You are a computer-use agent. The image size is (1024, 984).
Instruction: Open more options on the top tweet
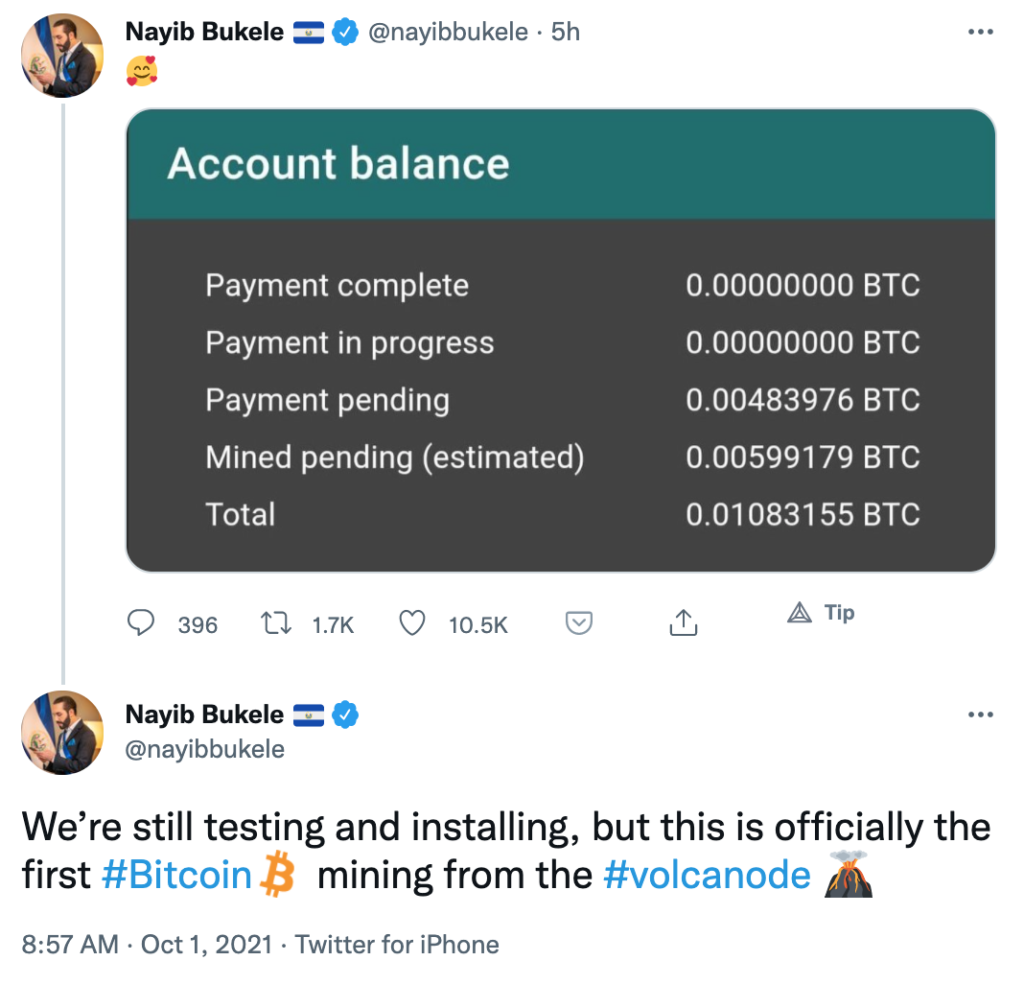[x=980, y=31]
